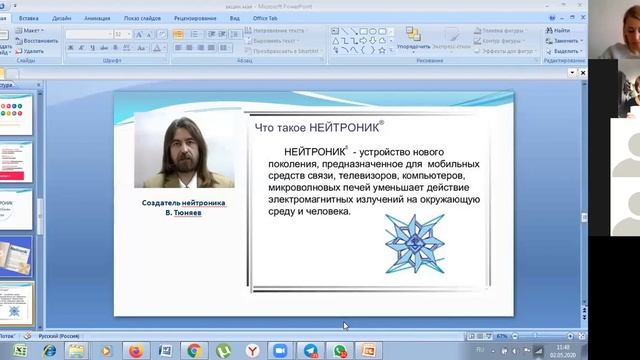
Task: Select the triangle shape
Action: click(335, 41)
